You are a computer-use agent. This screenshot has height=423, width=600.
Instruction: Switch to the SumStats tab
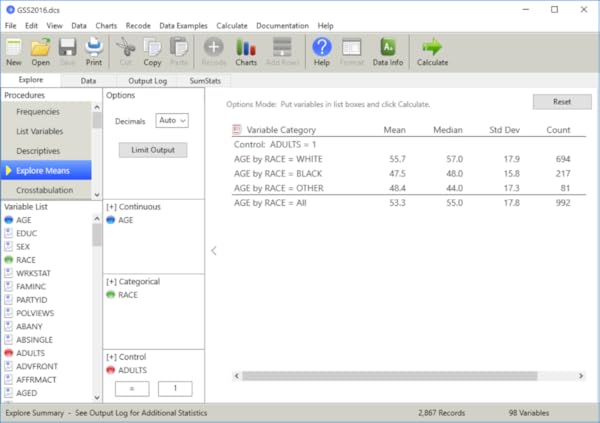tap(205, 81)
